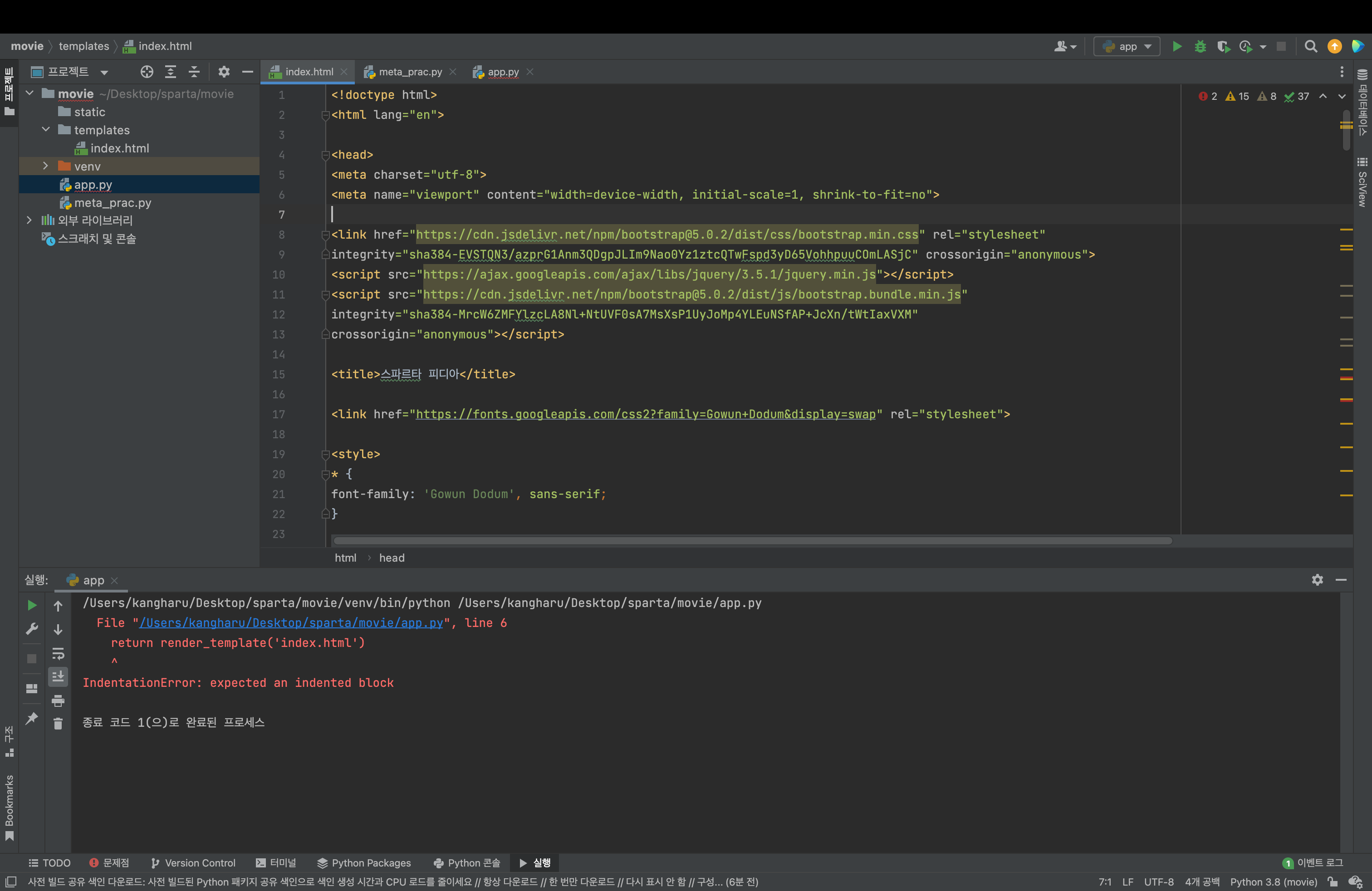1372x891 pixels.
Task: Run the app configuration with green play button
Action: (1177, 46)
